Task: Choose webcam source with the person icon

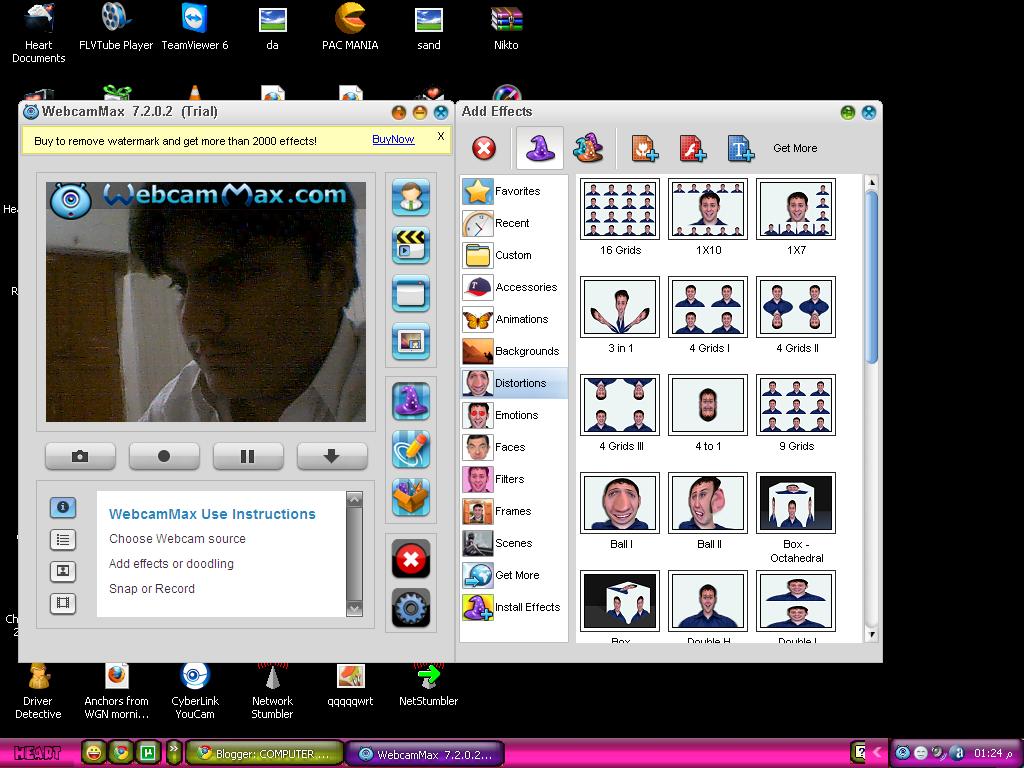Action: [x=411, y=197]
